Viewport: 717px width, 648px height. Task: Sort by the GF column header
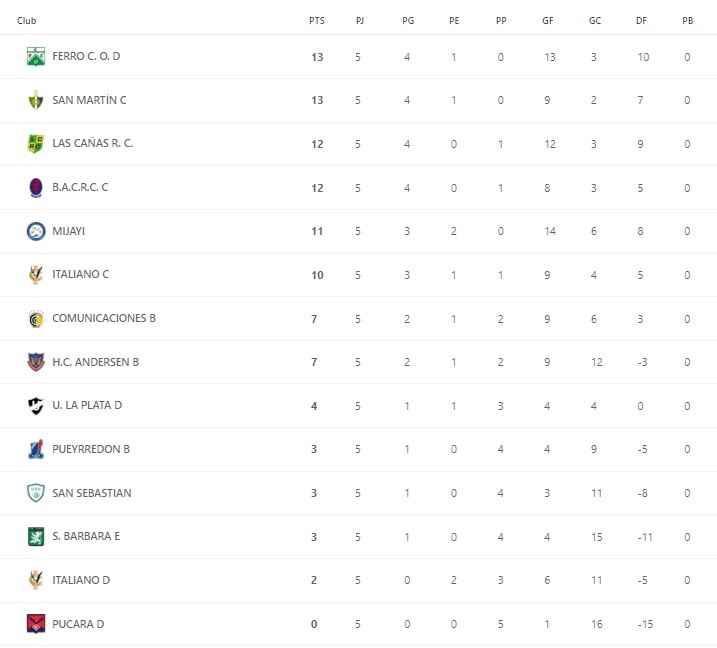point(547,20)
